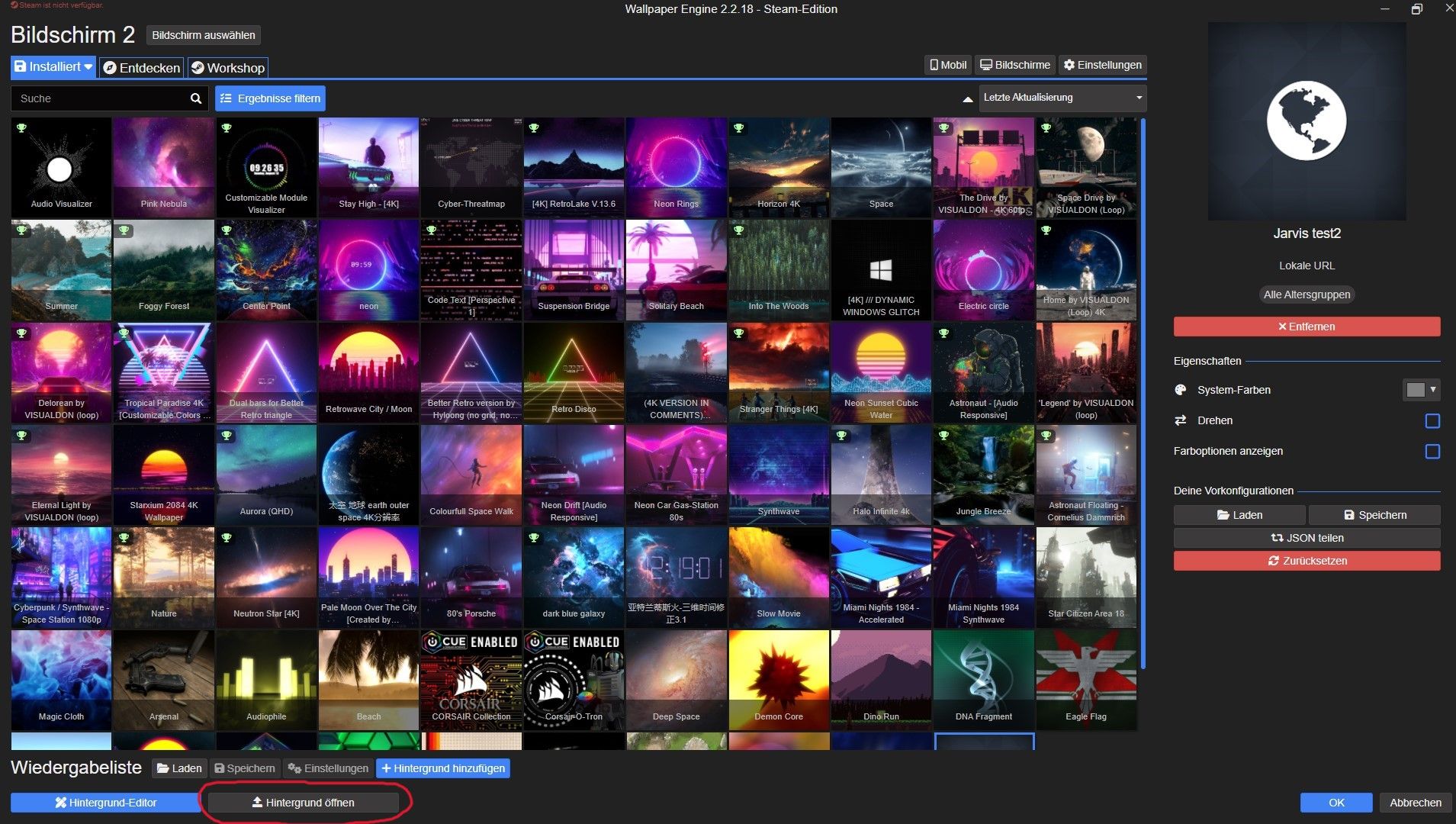The image size is (1456, 824).
Task: Select the Demon Core wallpaper
Action: 779,681
